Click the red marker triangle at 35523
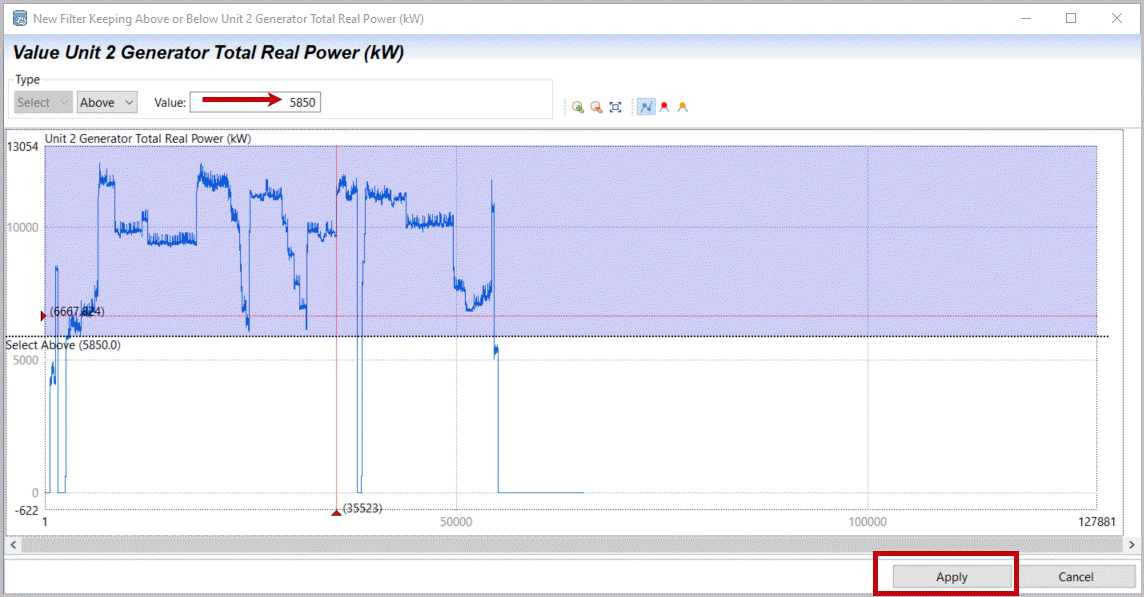Image resolution: width=1144 pixels, height=597 pixels. [336, 512]
